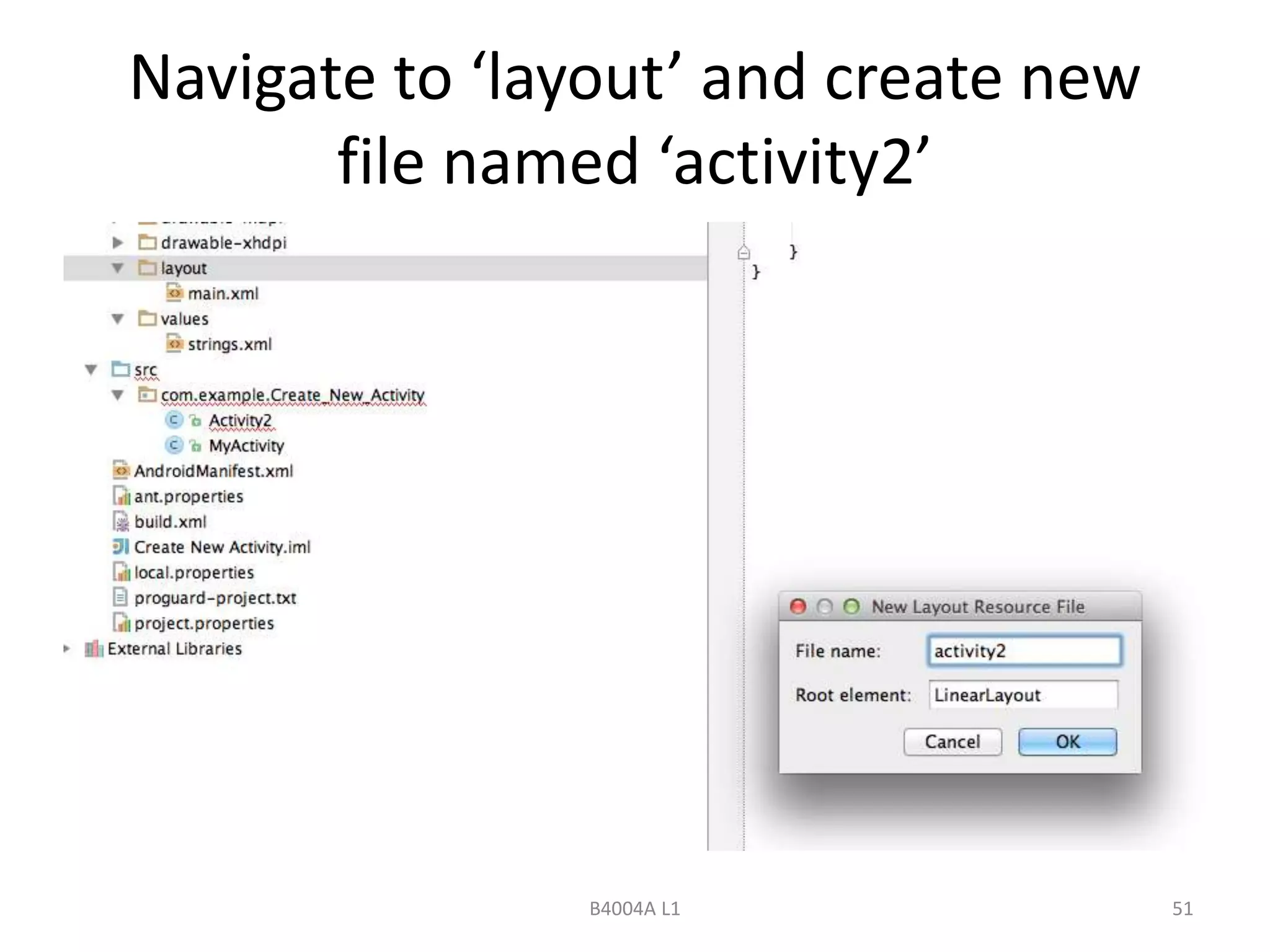Click the File name input field
The width and height of the screenshot is (1270, 952).
click(1024, 651)
